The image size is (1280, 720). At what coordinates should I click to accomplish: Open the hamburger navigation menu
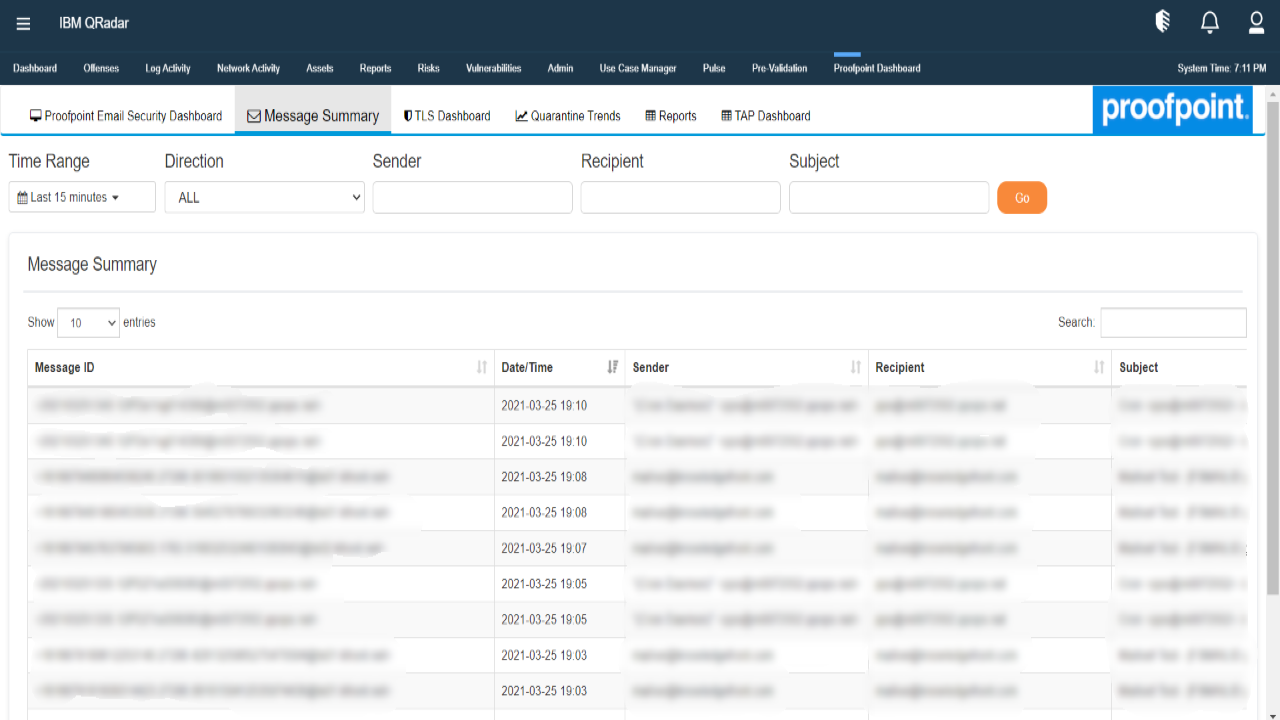point(23,24)
